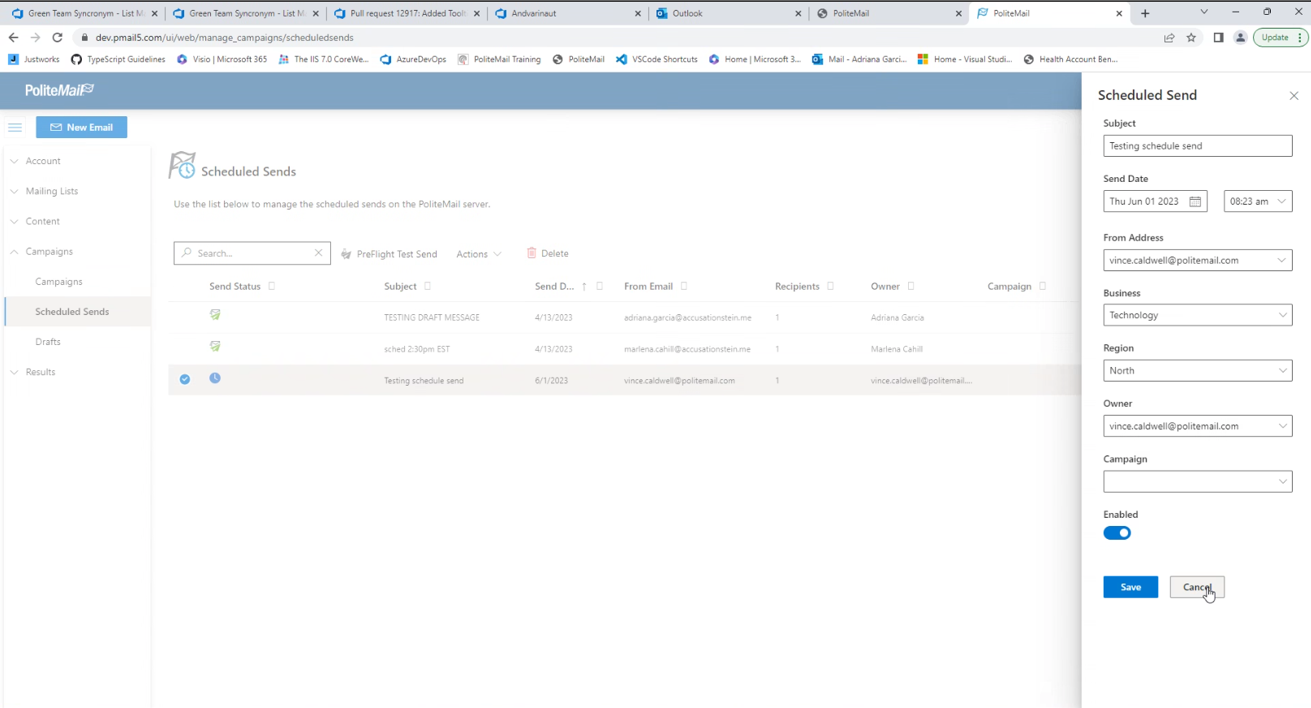Click the browser profile avatar icon
Image resolution: width=1311 pixels, height=708 pixels.
[1240, 38]
